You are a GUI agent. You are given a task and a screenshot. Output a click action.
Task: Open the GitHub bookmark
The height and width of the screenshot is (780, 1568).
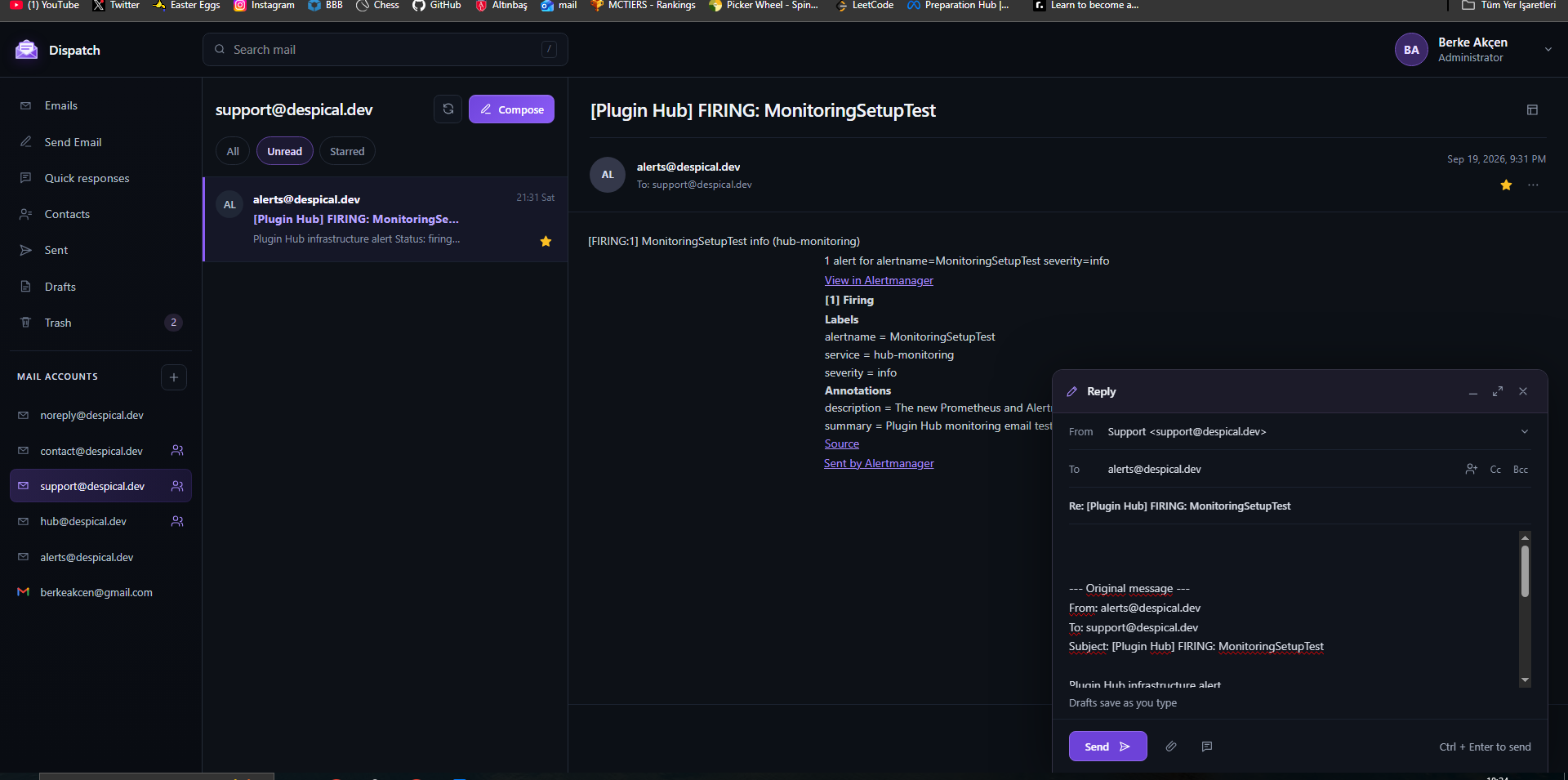[437, 5]
